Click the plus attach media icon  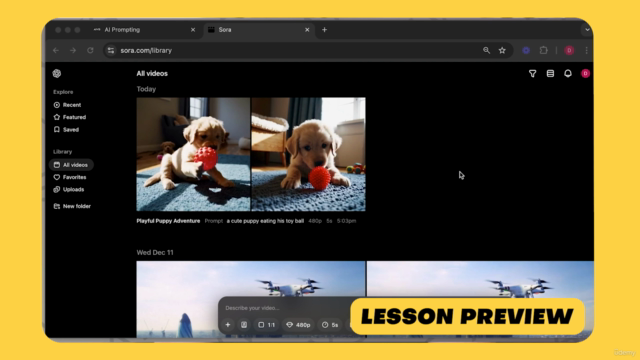tap(228, 325)
